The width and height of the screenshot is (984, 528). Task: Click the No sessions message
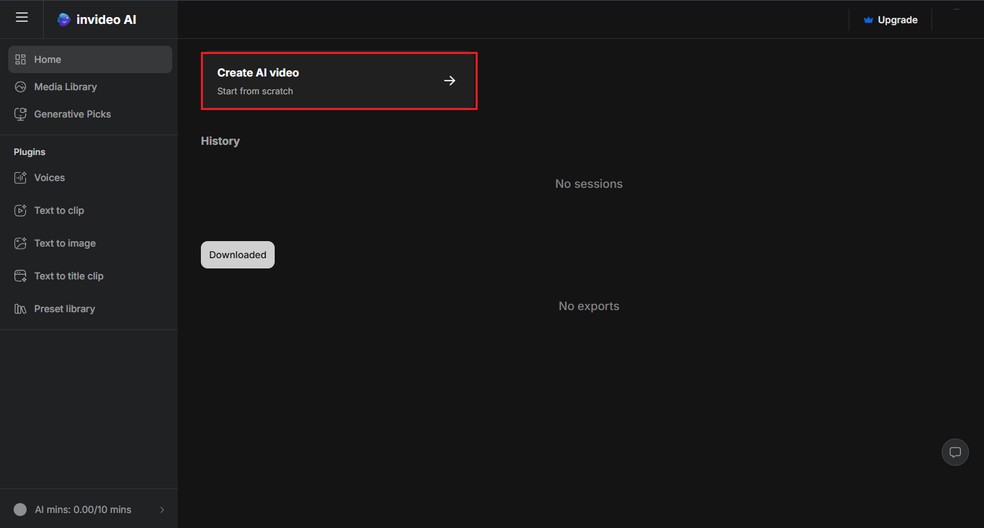[589, 184]
